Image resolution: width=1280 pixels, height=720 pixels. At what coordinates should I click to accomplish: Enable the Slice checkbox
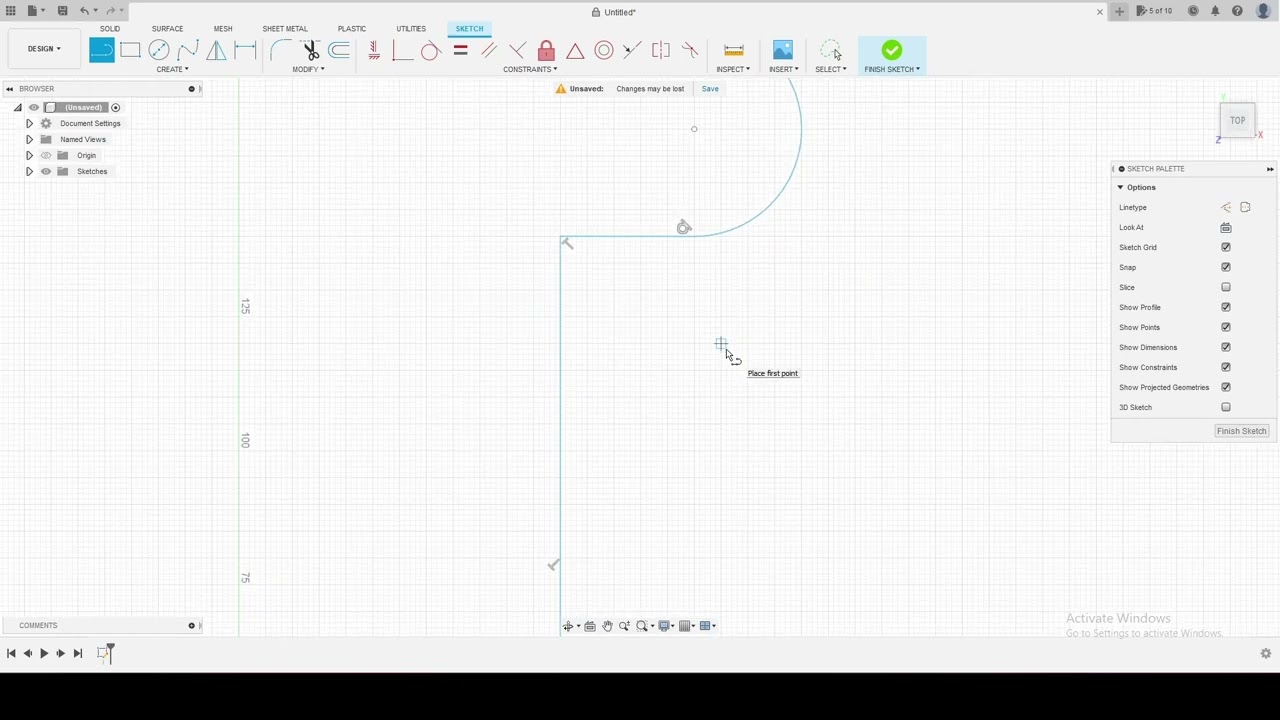[1226, 287]
